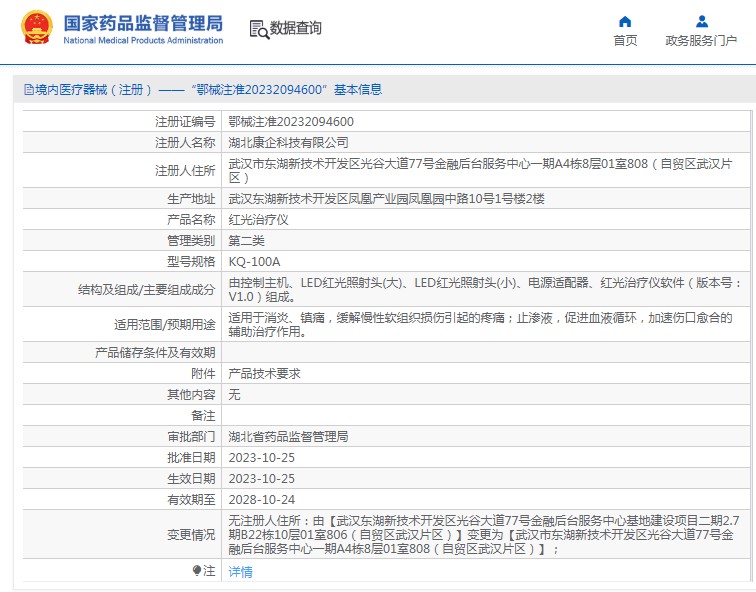This screenshot has width=756, height=592.
Task: Select expiry date 2028-10-24
Action: [261, 500]
